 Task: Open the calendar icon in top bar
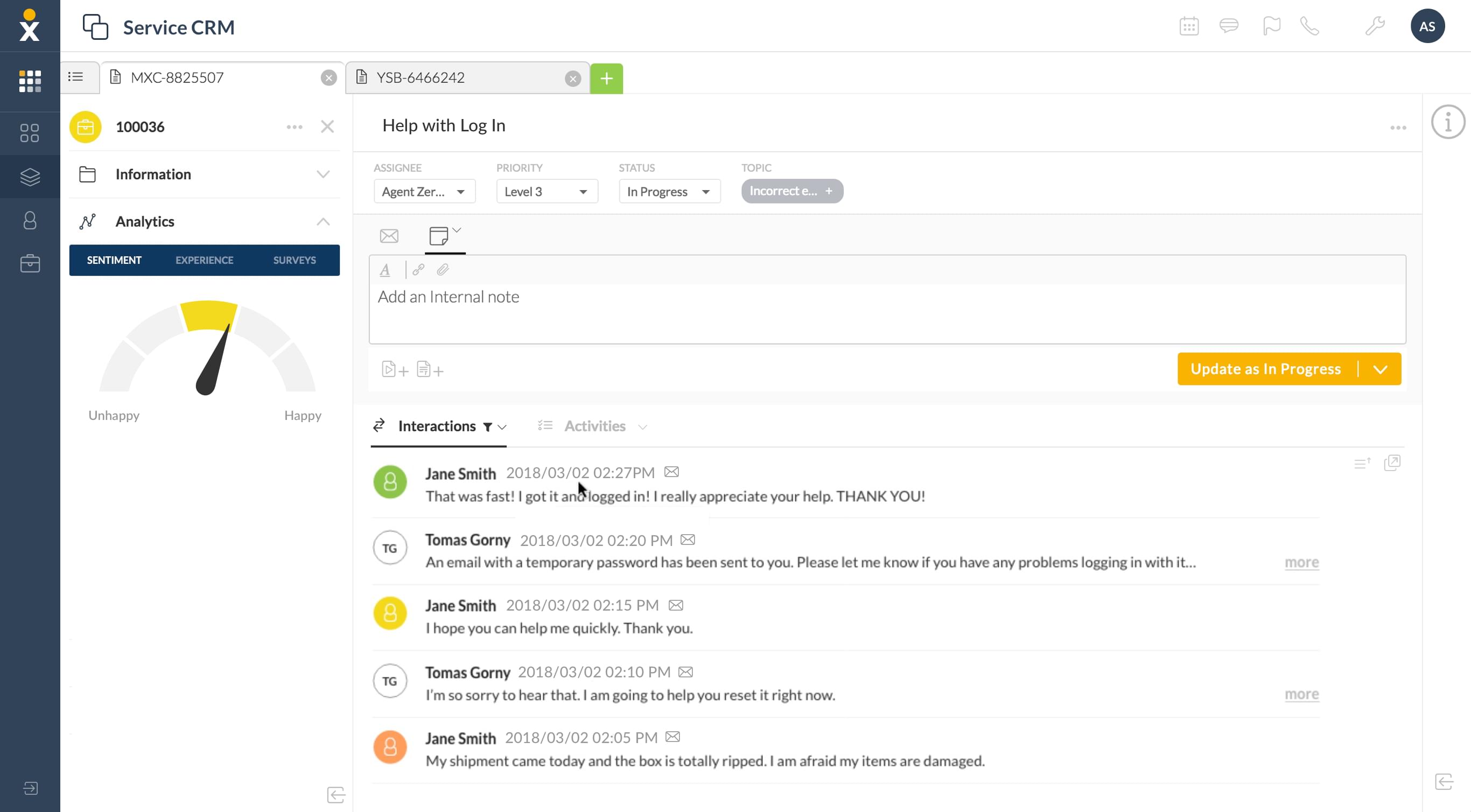[x=1189, y=26]
